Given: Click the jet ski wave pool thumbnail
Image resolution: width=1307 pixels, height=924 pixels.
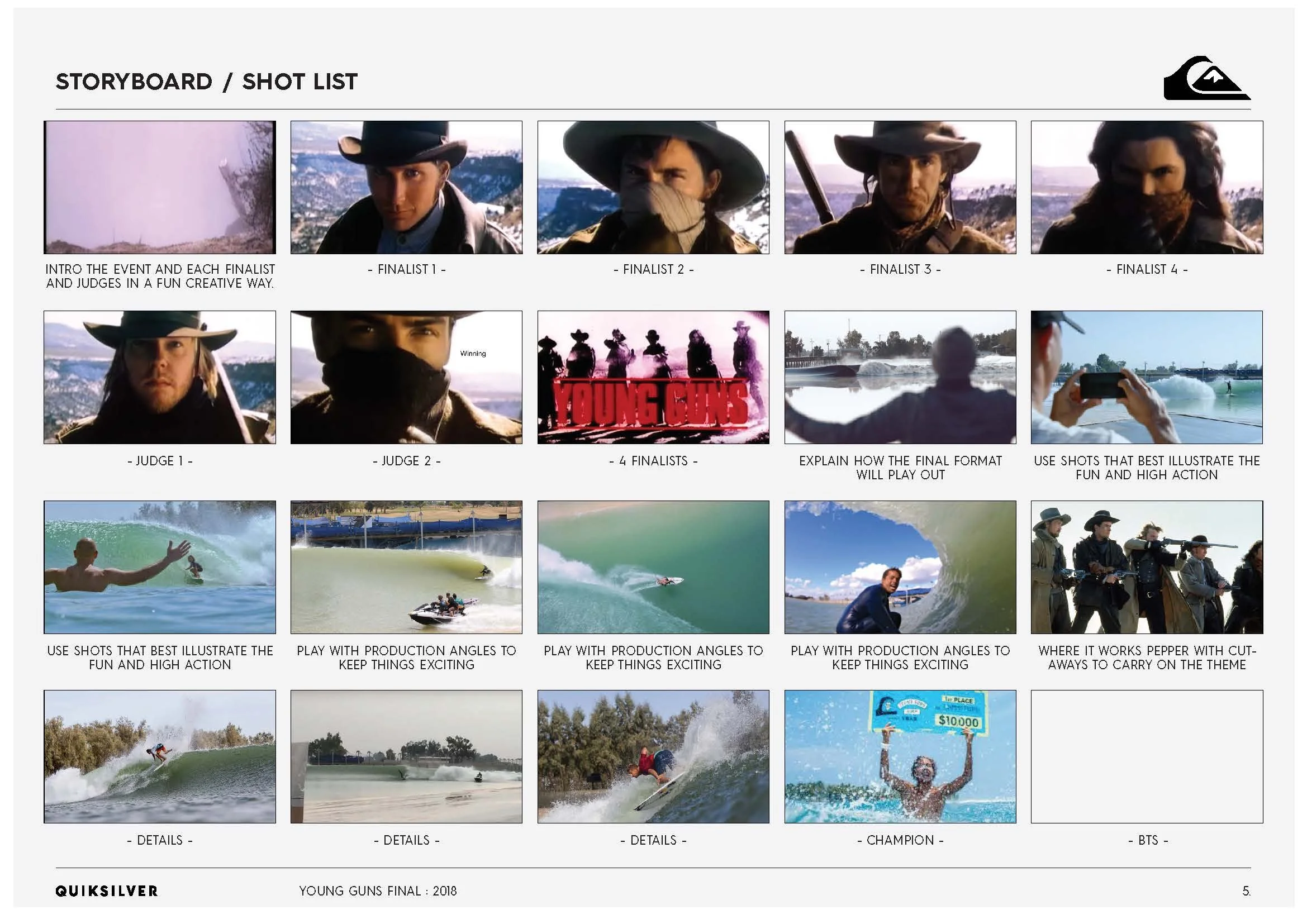Looking at the screenshot, I should pos(406,567).
